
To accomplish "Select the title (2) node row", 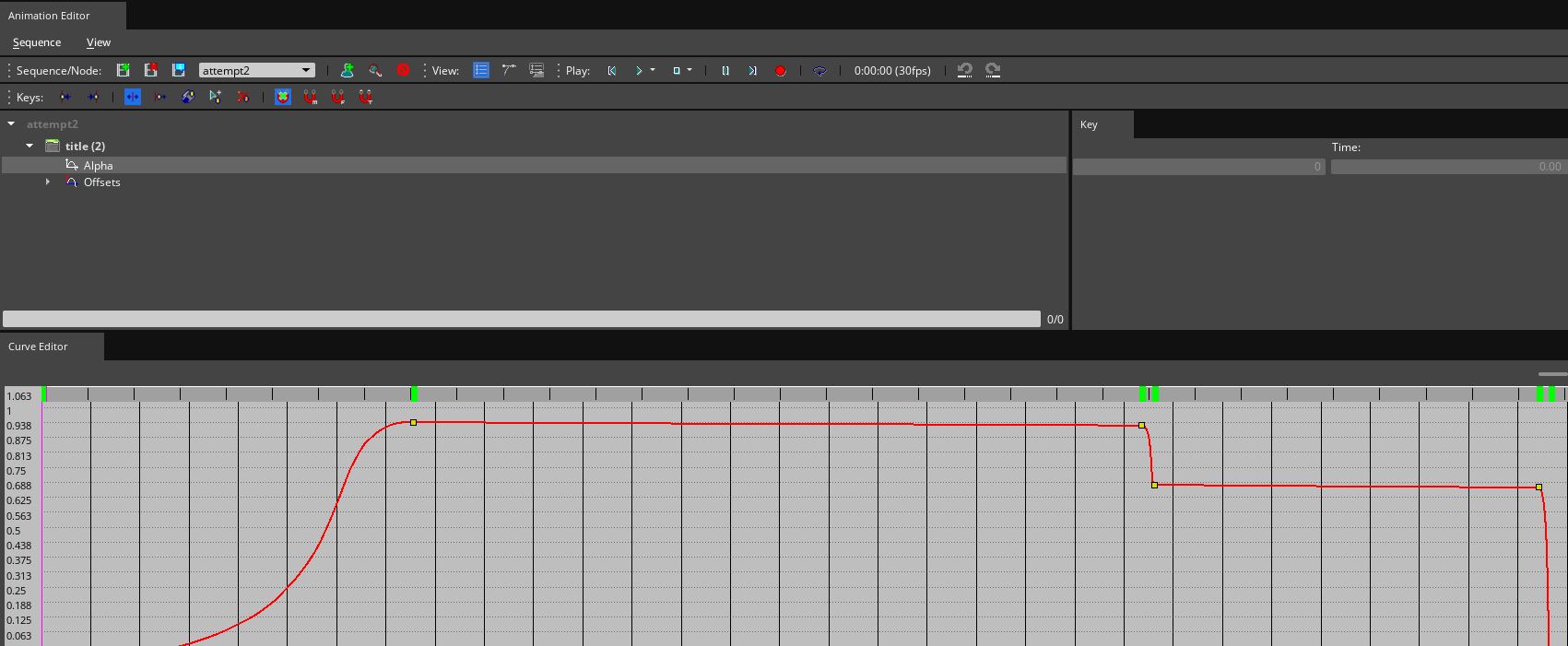I will [x=535, y=146].
